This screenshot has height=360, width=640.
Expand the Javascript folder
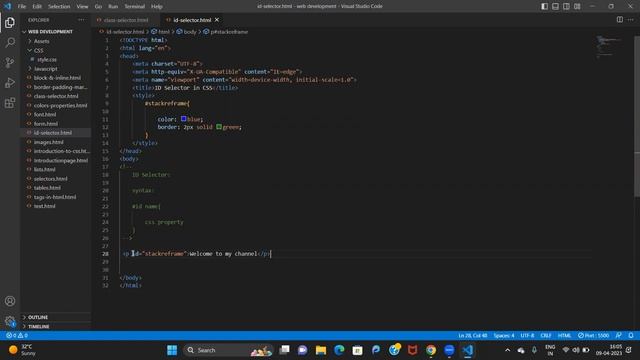46,69
